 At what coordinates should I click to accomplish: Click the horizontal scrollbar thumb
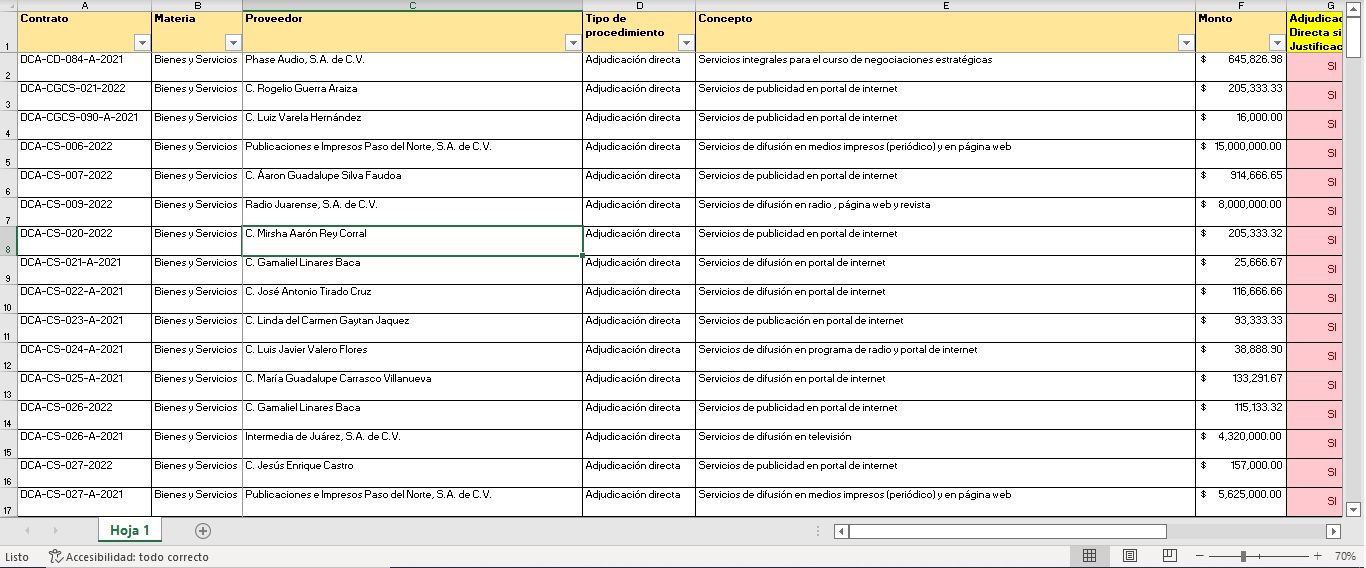pyautogui.click(x=1008, y=531)
